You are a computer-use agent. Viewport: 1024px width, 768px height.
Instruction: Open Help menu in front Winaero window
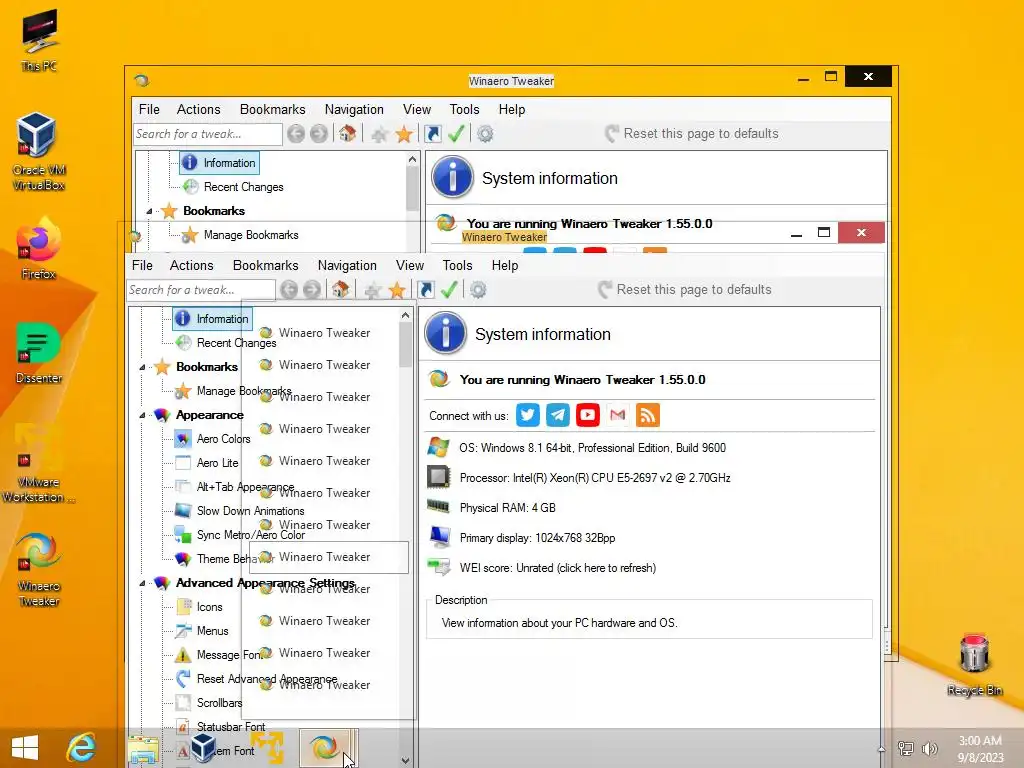(505, 265)
